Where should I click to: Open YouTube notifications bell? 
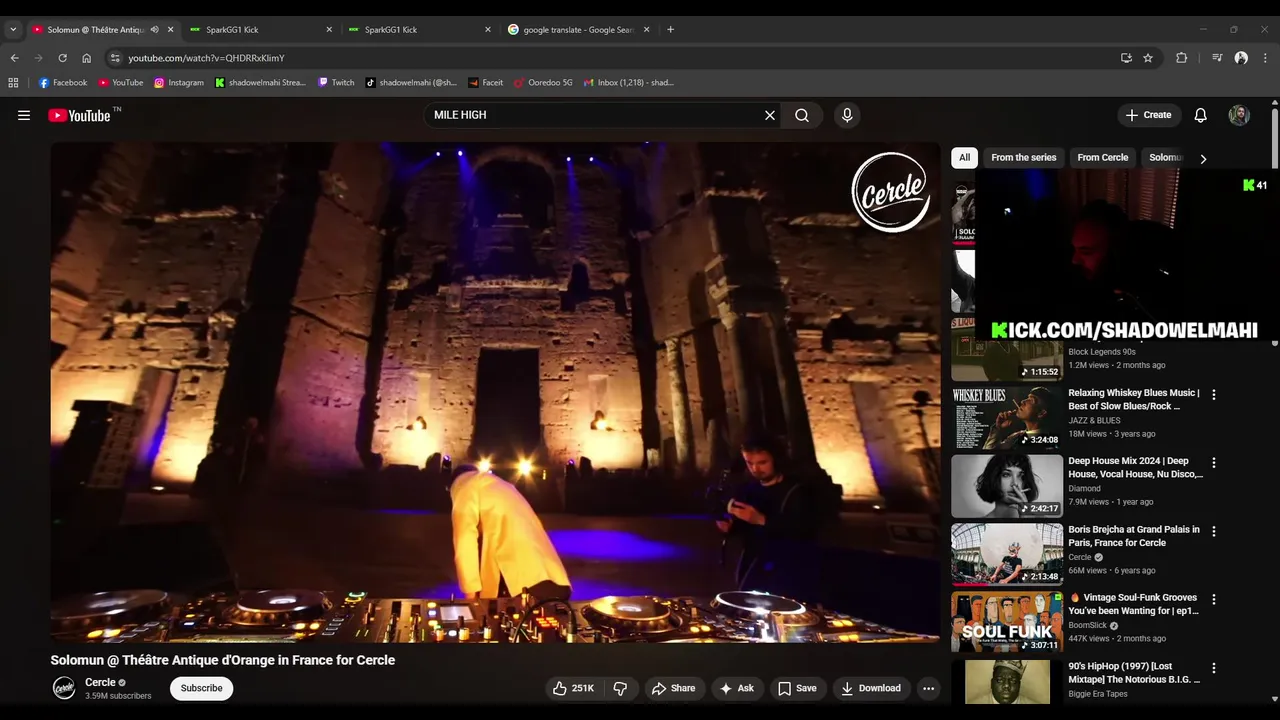[x=1200, y=115]
